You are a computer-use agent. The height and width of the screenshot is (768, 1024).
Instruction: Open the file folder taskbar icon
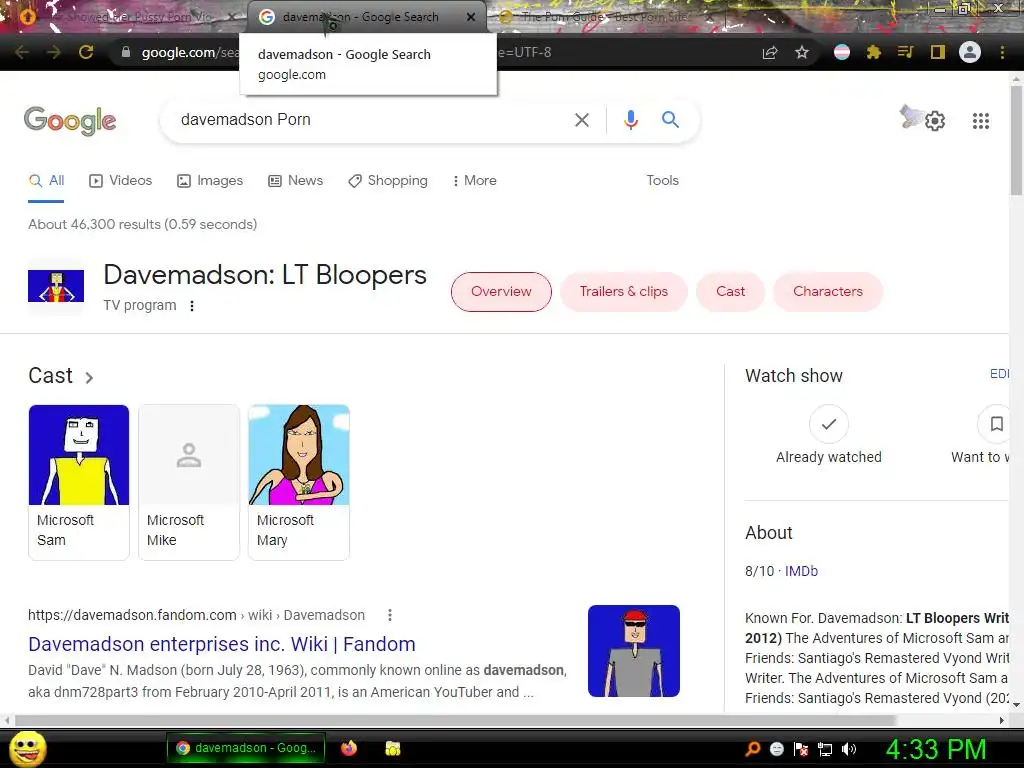(392, 748)
